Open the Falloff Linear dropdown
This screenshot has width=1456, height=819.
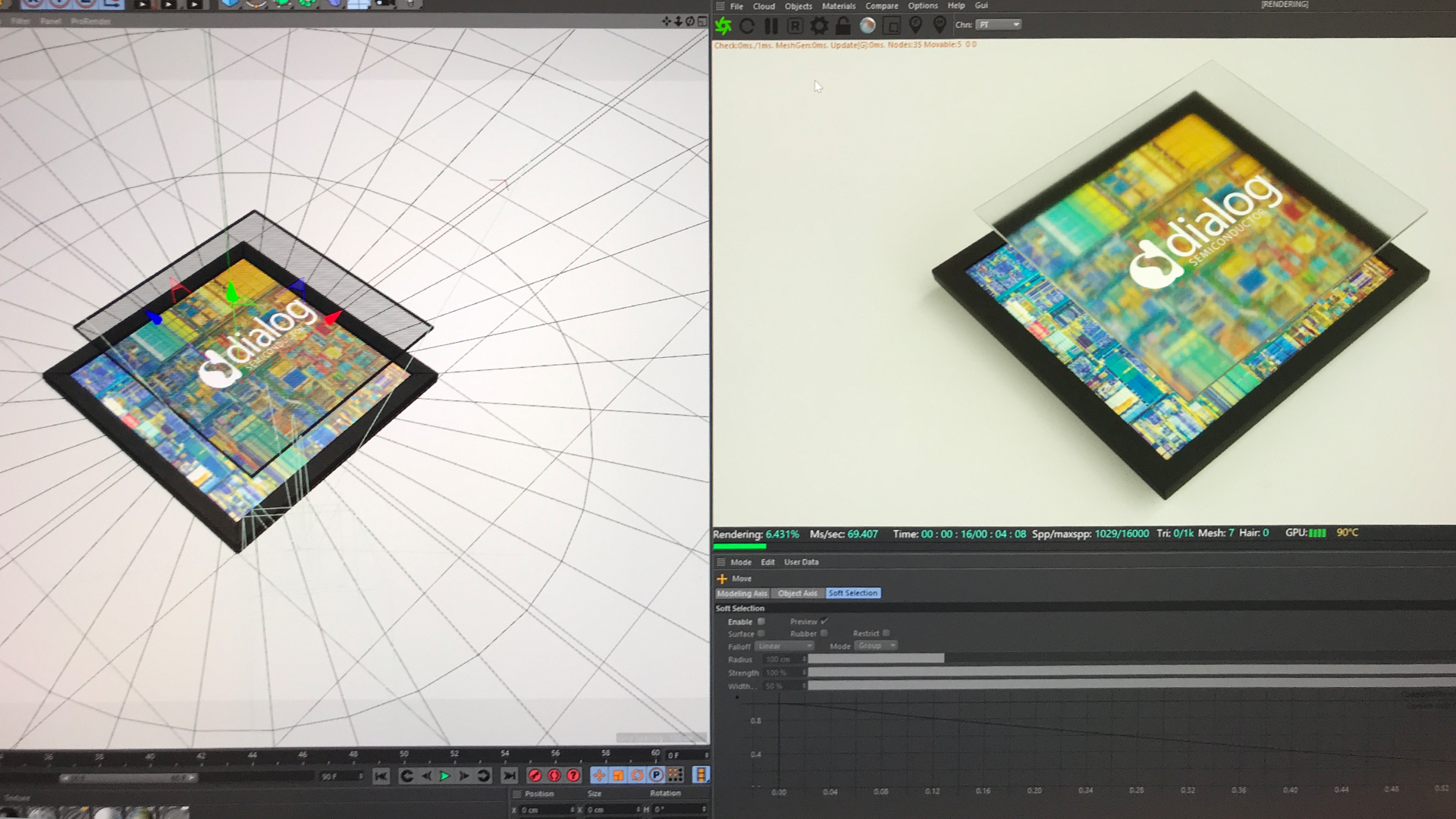(784, 646)
